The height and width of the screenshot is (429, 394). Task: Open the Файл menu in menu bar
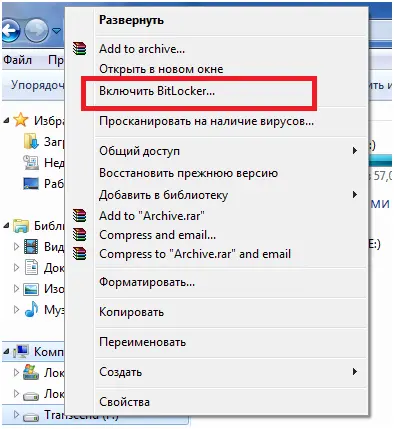(x=17, y=60)
